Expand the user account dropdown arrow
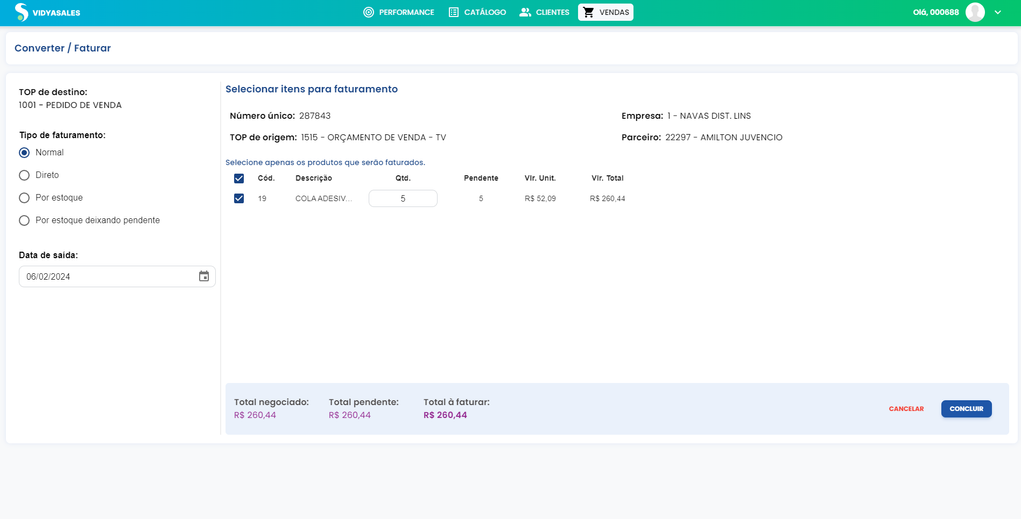 point(998,12)
